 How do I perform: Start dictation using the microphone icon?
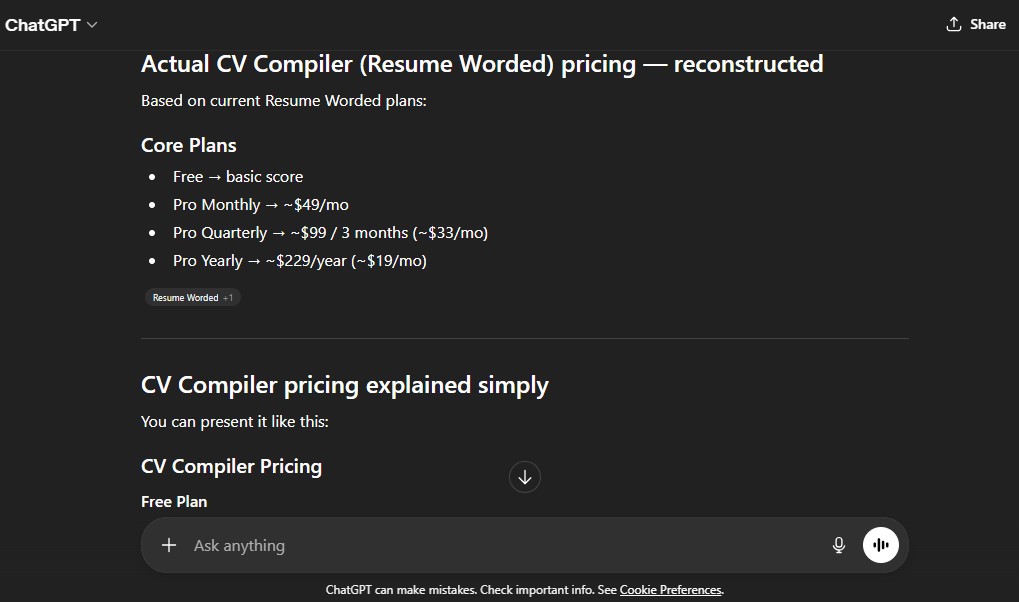(838, 544)
